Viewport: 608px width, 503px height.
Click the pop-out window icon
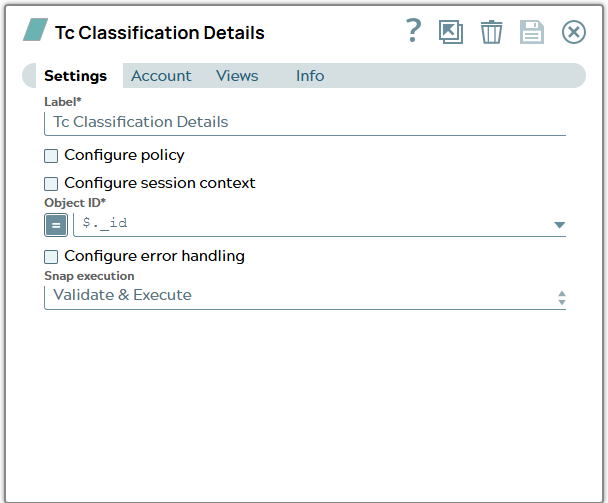pyautogui.click(x=451, y=32)
